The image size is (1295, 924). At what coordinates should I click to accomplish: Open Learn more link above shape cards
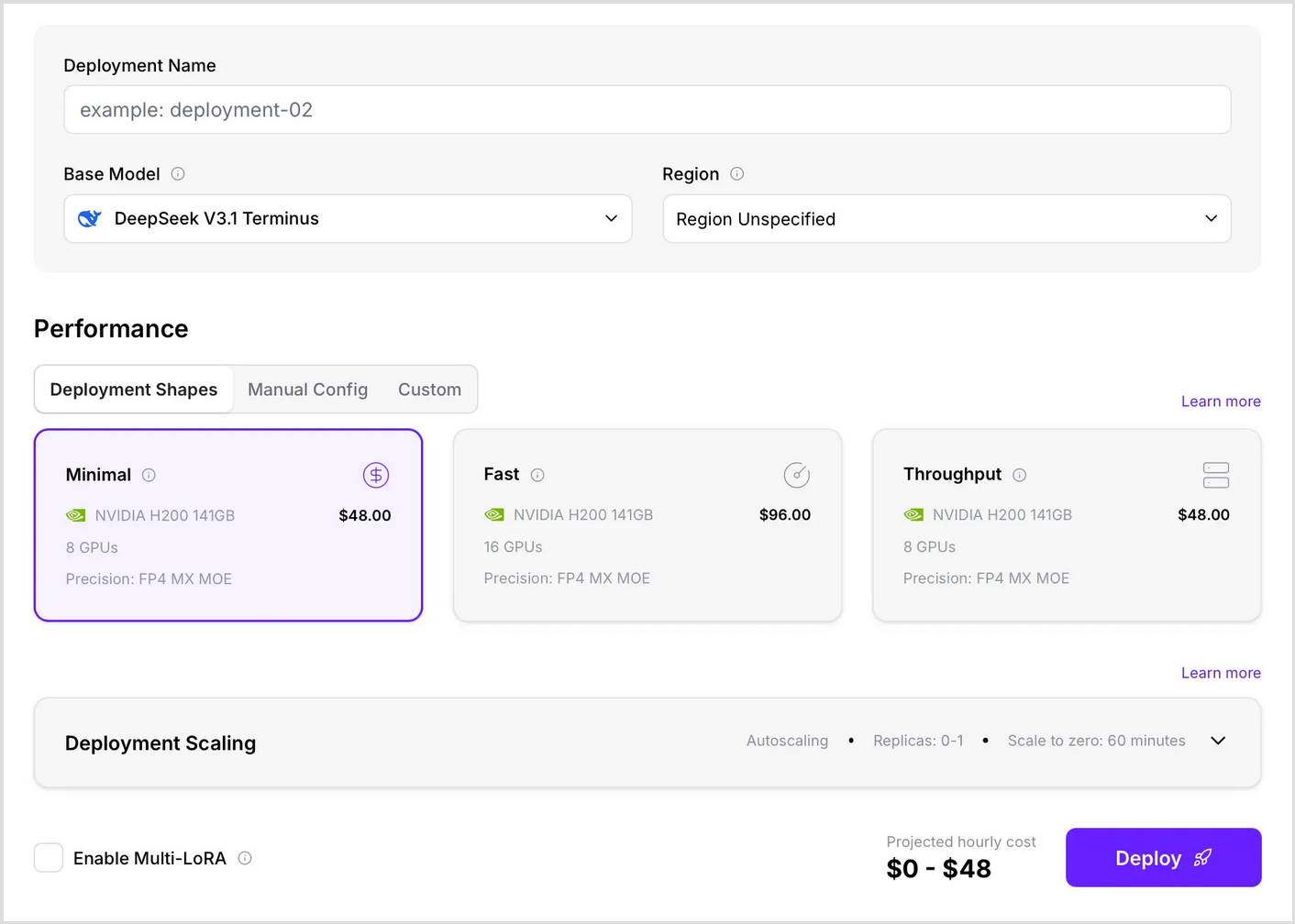[1220, 401]
